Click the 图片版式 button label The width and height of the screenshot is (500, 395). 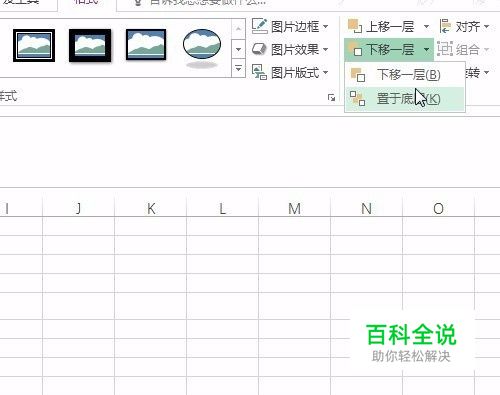point(295,72)
